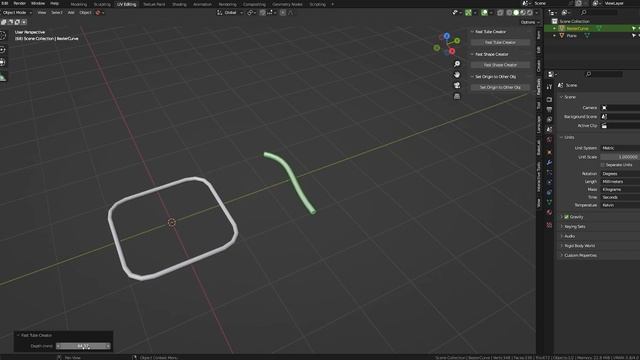Switch to wireframe viewport shading
Screen dimensions: 640x360
[509, 13]
